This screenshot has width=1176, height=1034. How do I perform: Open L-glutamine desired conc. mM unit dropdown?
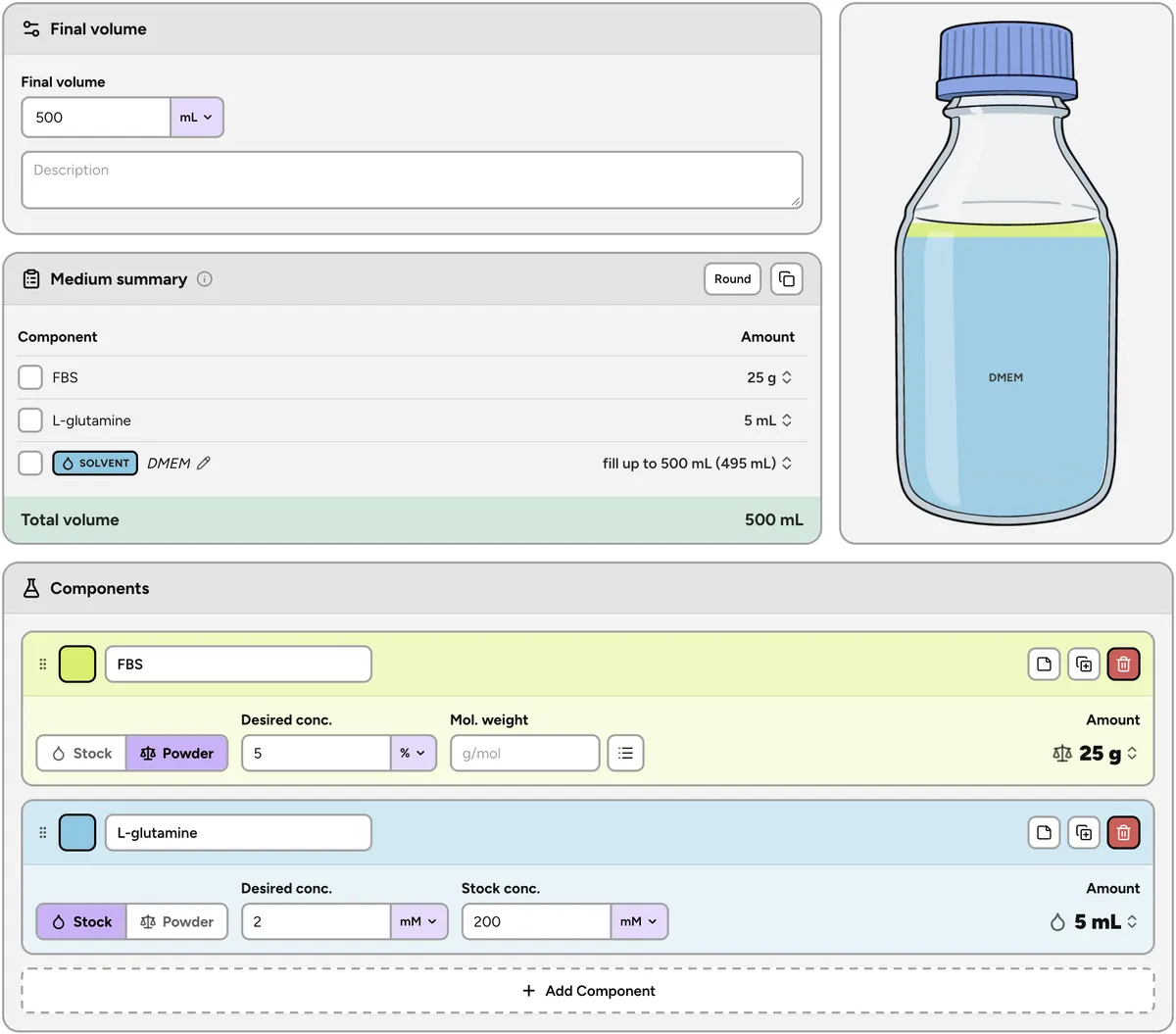click(418, 922)
